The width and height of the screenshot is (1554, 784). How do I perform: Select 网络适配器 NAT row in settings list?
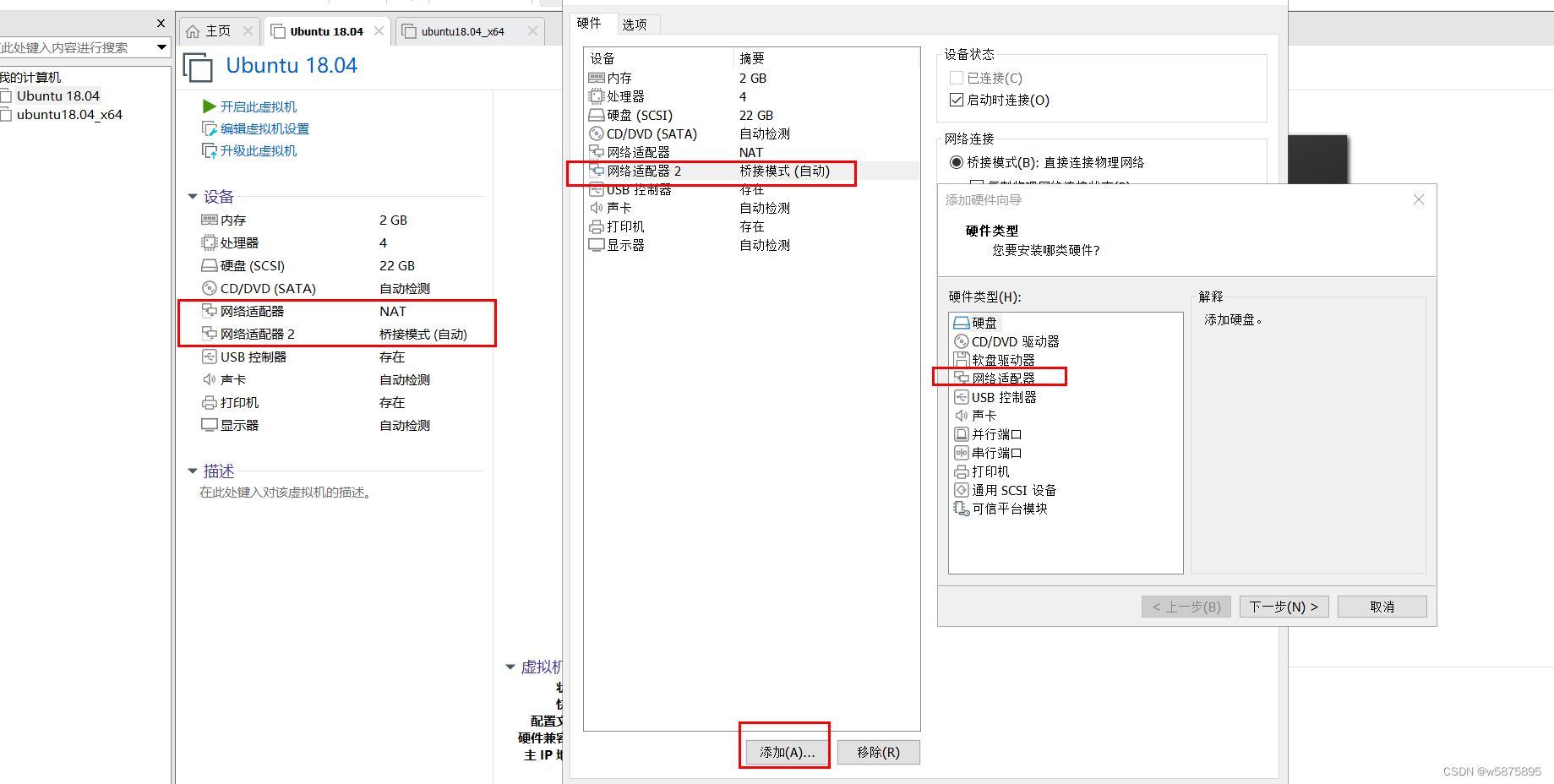click(752, 152)
